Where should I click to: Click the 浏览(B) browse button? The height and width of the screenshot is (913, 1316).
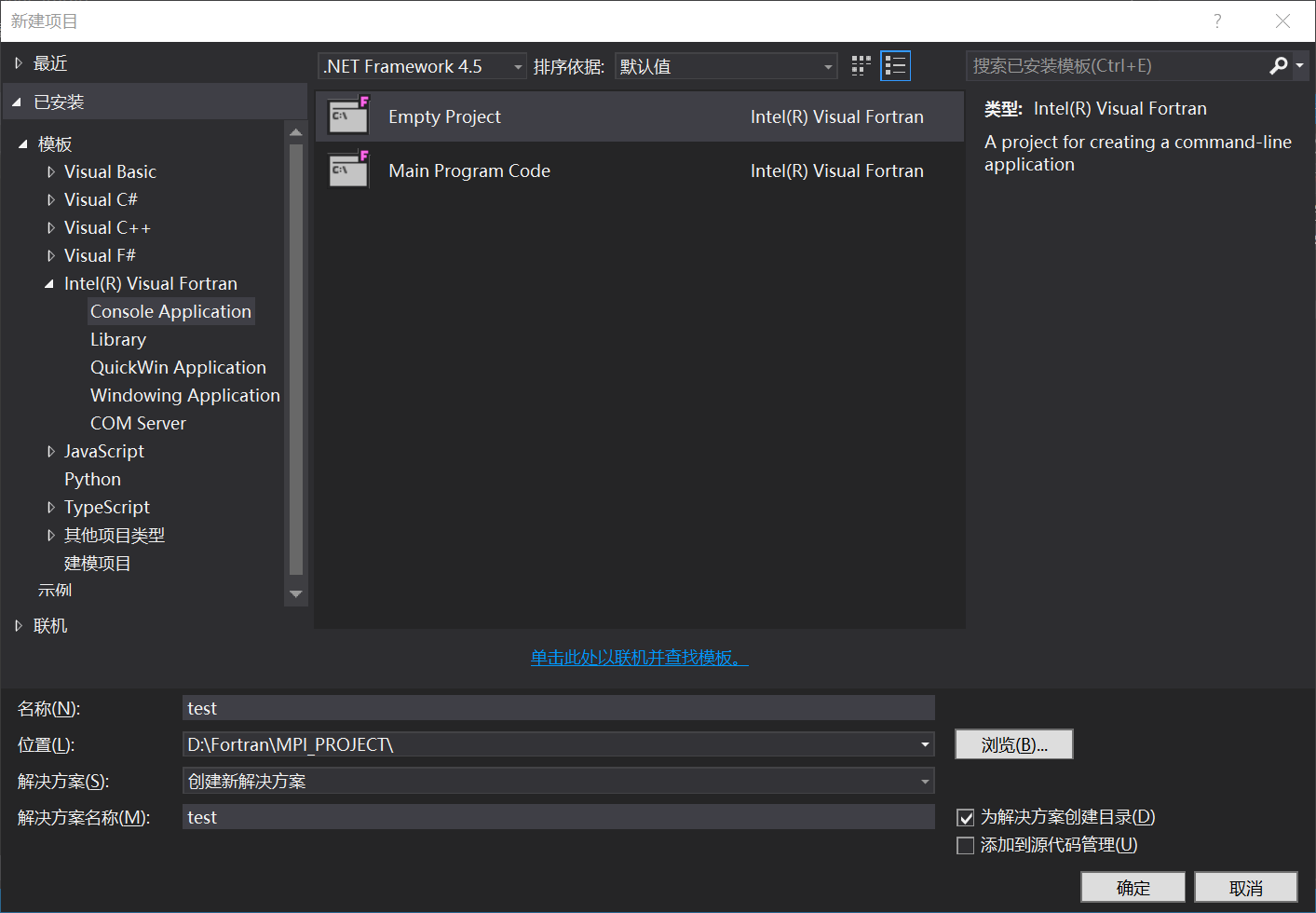pos(1013,744)
